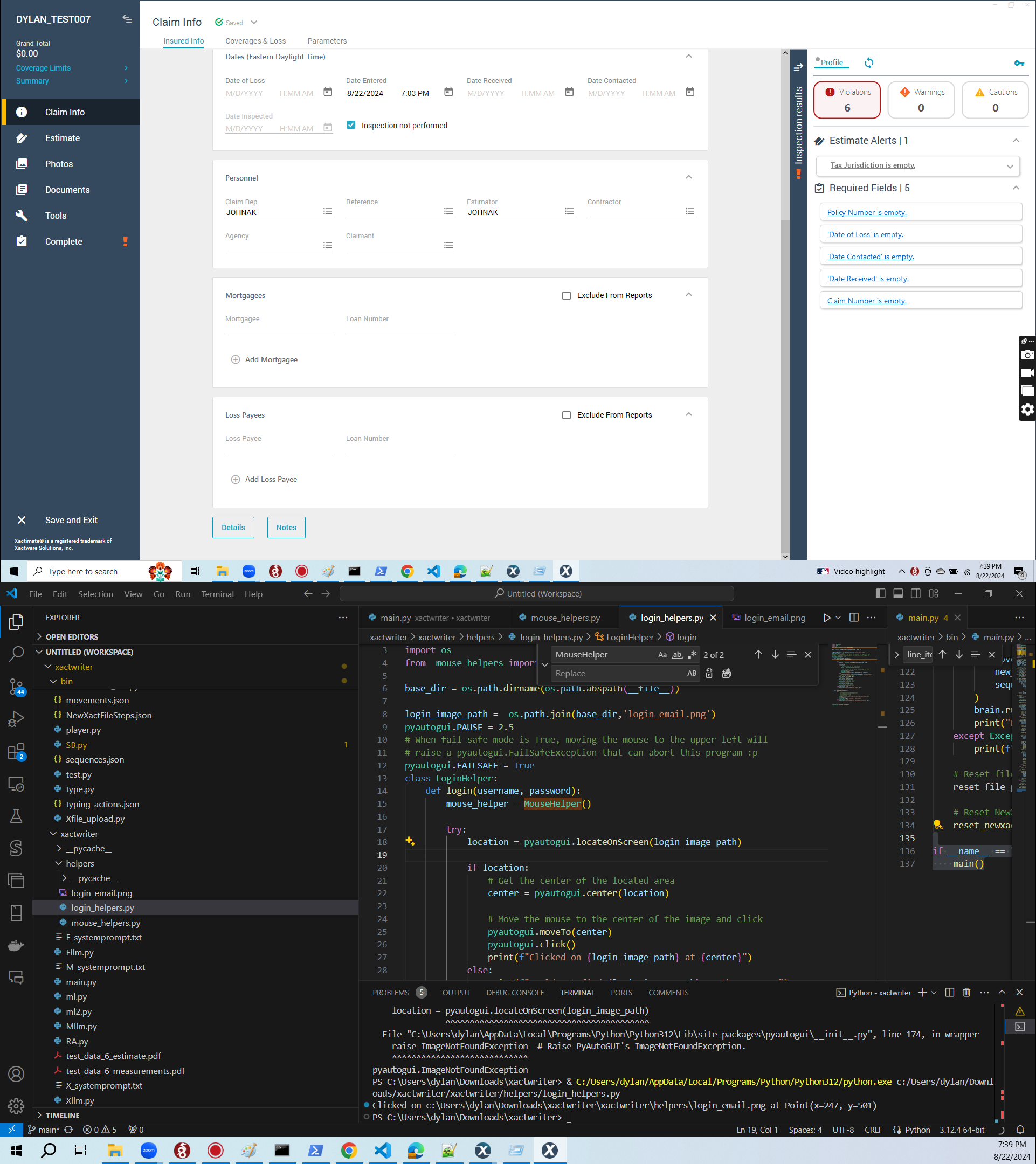Collapse the Personnel section

pos(688,177)
